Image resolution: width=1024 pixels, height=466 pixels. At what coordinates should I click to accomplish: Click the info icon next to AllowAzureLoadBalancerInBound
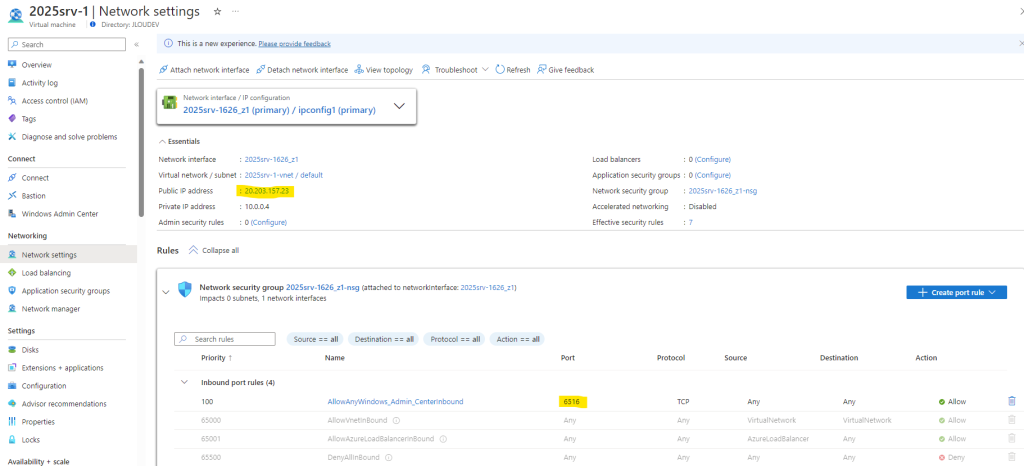(443, 439)
